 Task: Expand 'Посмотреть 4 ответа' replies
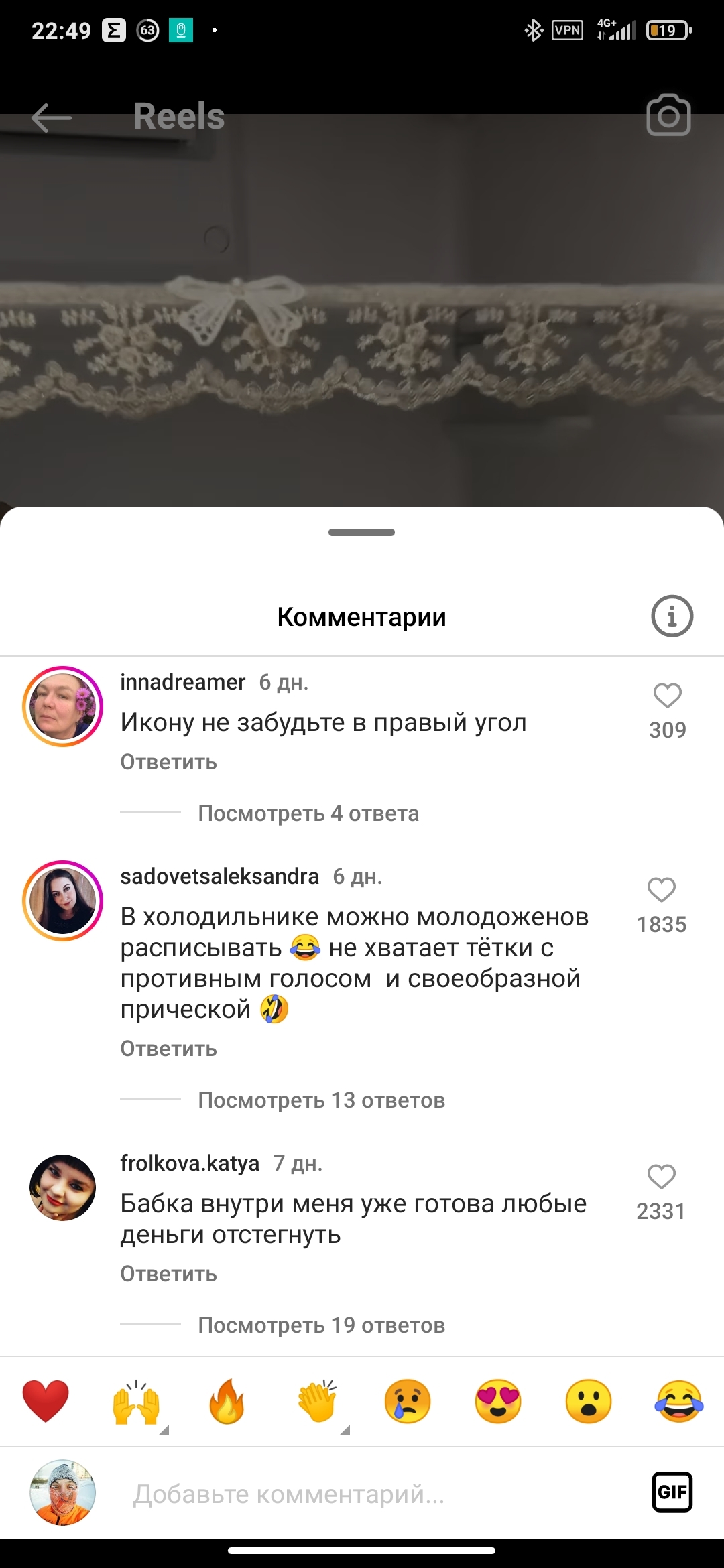click(308, 813)
